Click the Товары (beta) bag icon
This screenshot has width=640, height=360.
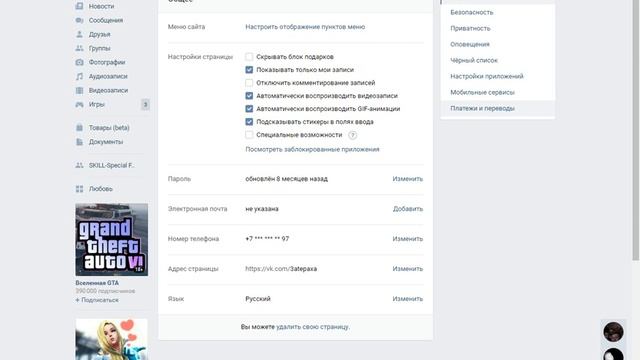(79, 128)
